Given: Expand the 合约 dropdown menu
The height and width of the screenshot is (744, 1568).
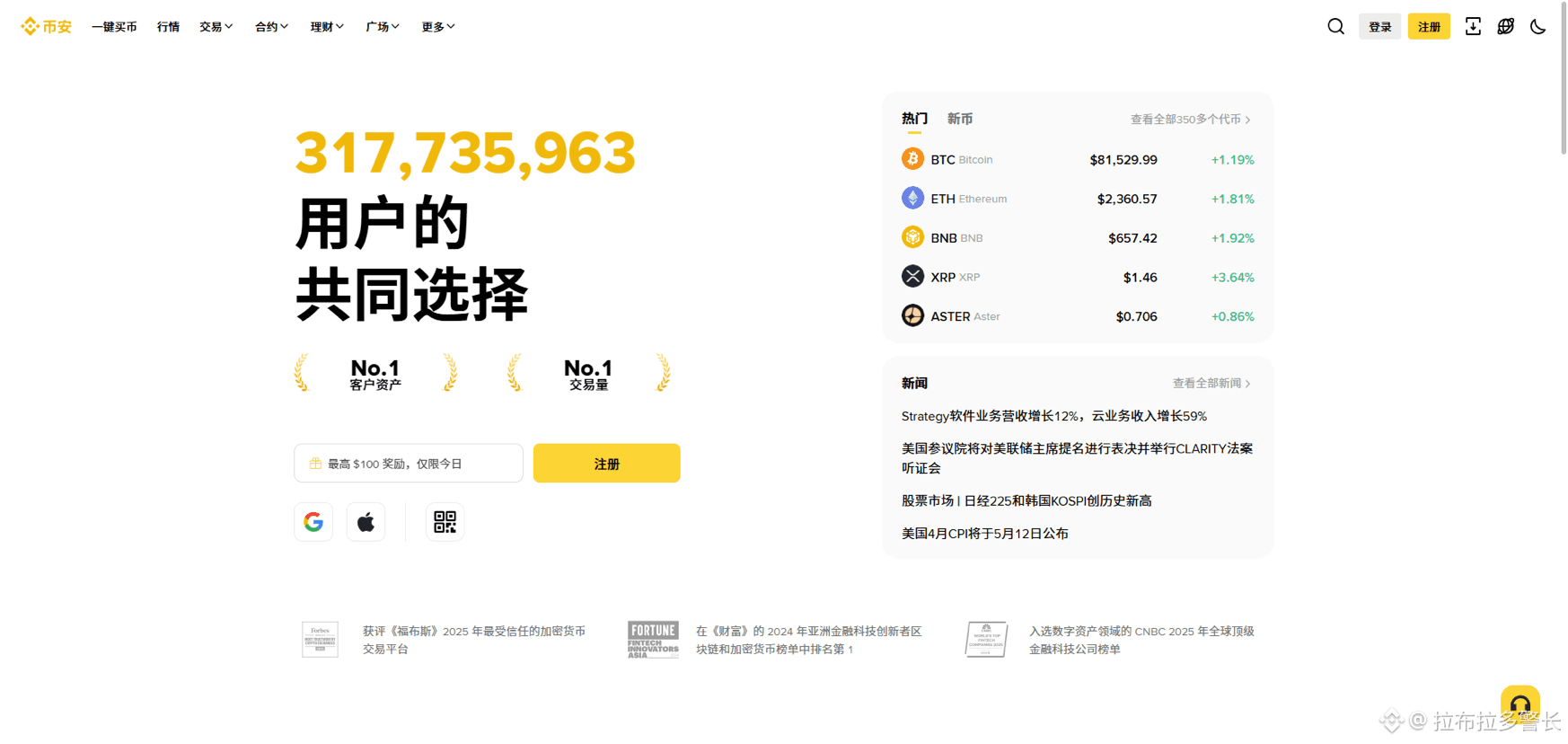Looking at the screenshot, I should (x=272, y=27).
